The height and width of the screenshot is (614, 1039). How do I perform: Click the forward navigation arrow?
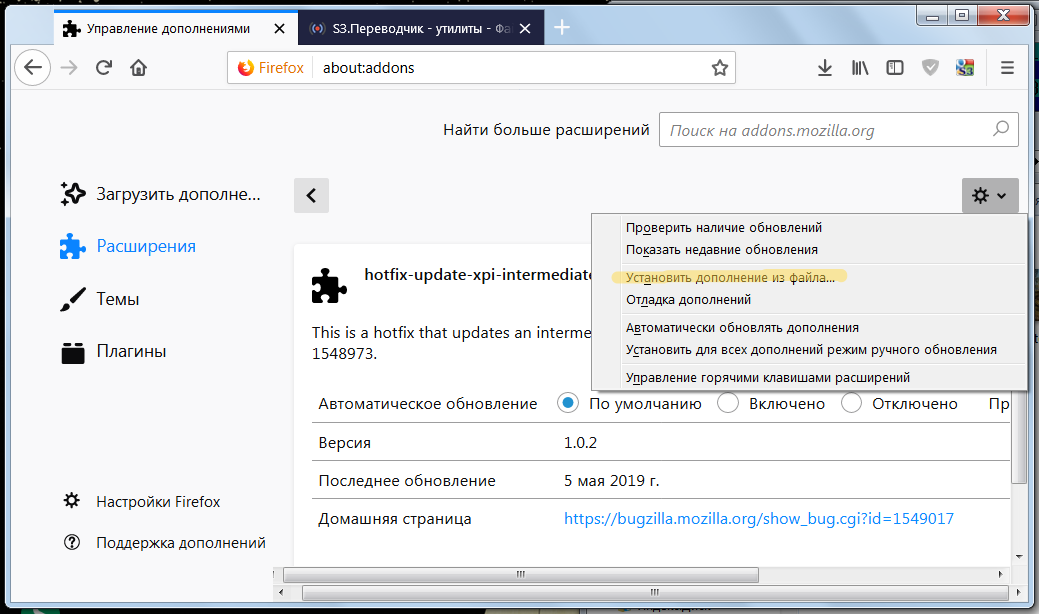coord(69,68)
